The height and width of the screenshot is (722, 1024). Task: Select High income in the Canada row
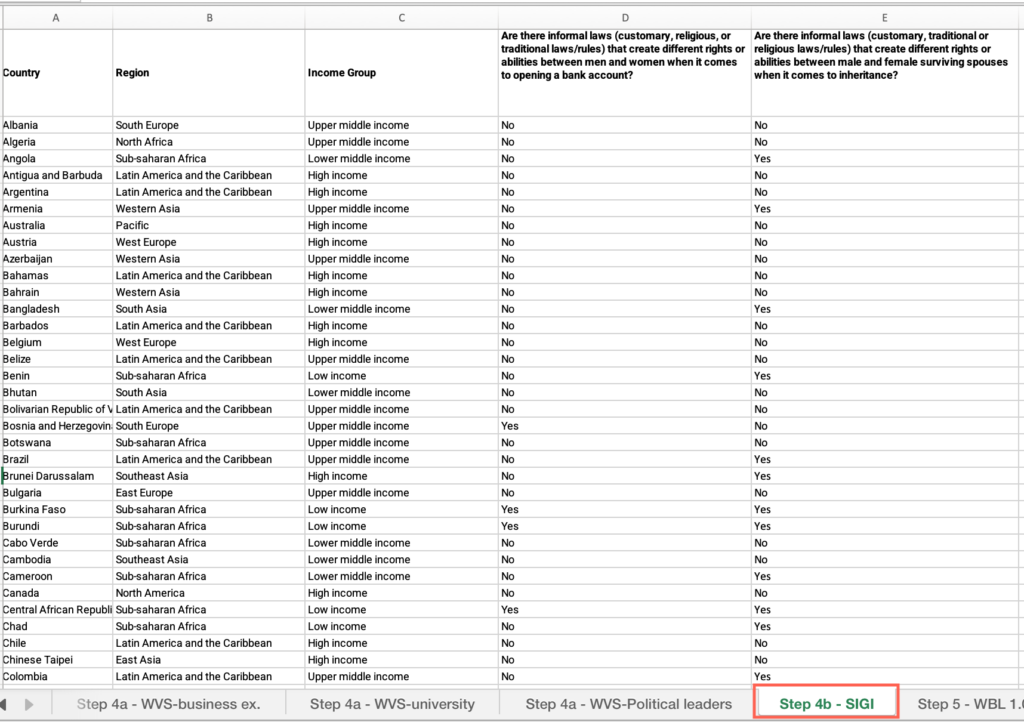pyautogui.click(x=402, y=593)
